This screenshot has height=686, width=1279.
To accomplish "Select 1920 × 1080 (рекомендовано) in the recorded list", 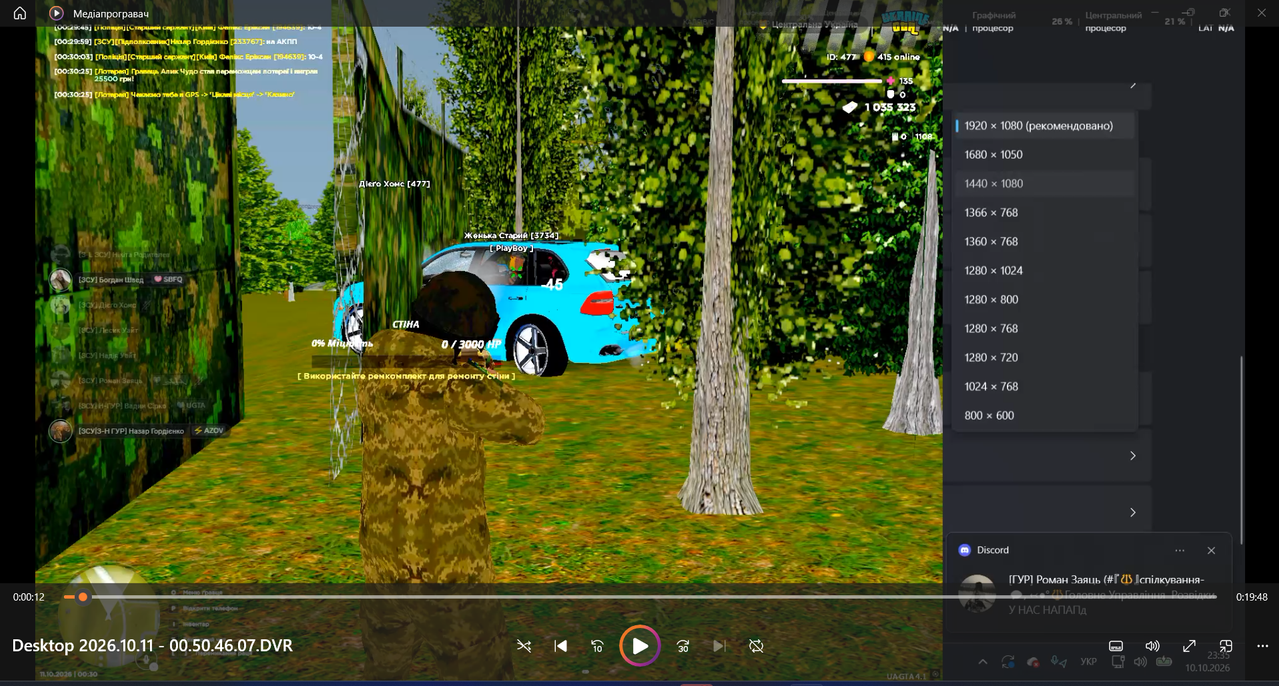I will [x=1045, y=126].
